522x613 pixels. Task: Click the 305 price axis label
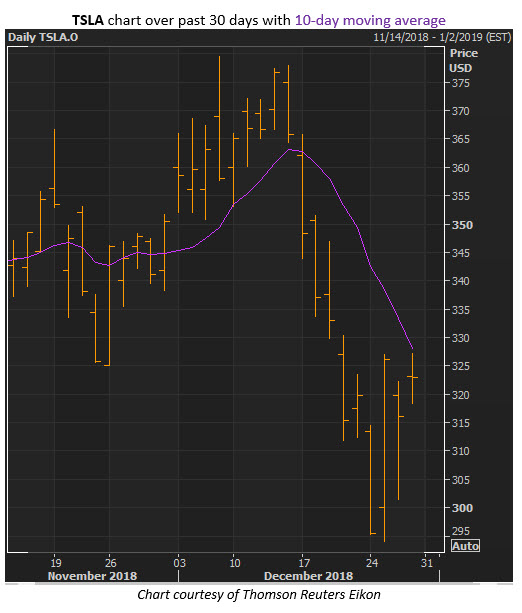[460, 480]
